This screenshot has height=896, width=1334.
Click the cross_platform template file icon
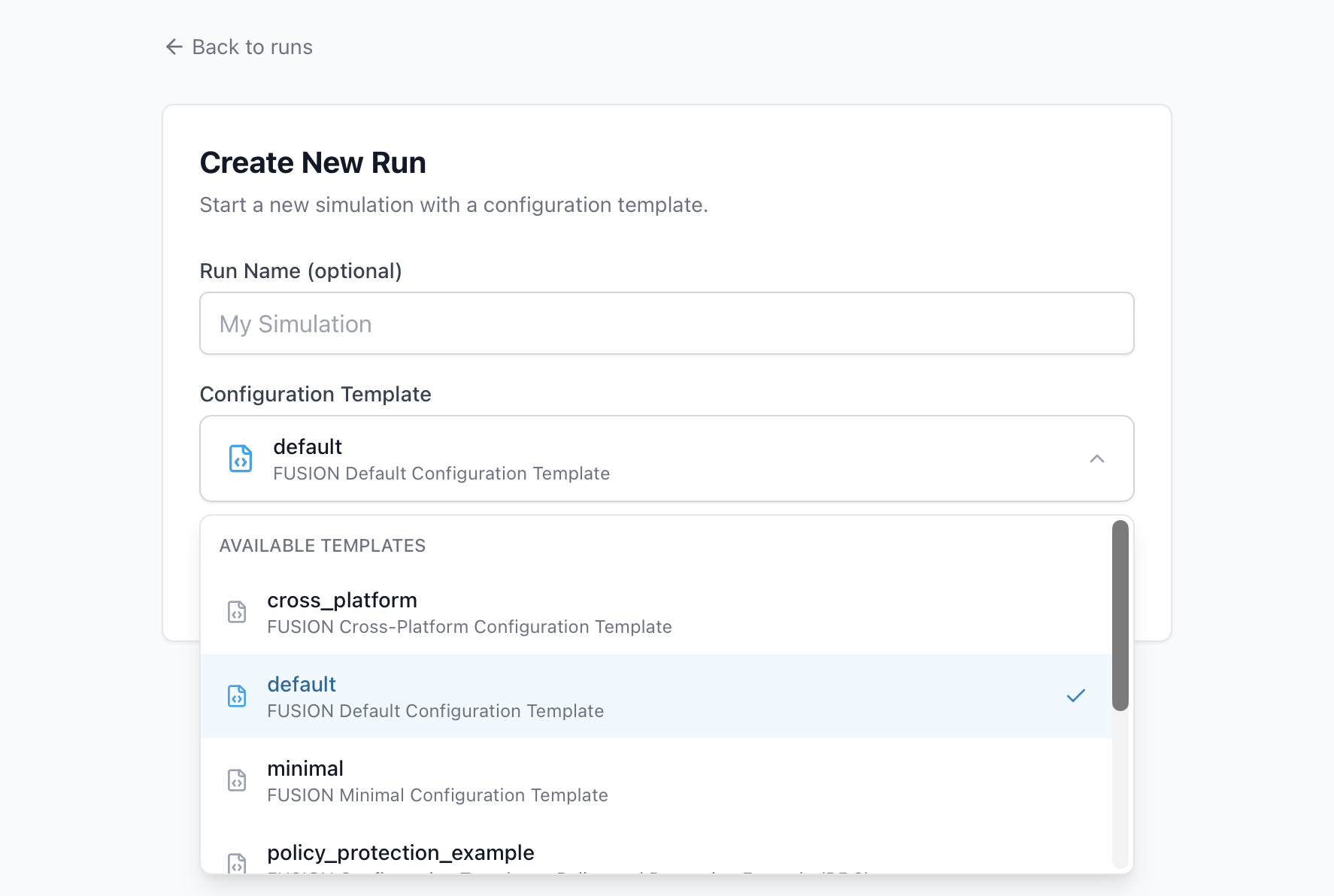[x=237, y=612]
